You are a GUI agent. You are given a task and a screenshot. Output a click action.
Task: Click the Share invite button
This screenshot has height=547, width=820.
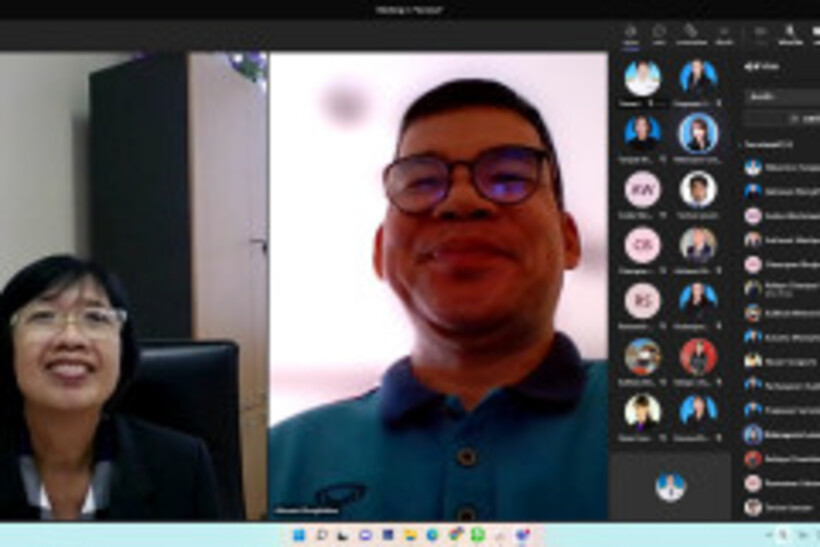pos(783,118)
